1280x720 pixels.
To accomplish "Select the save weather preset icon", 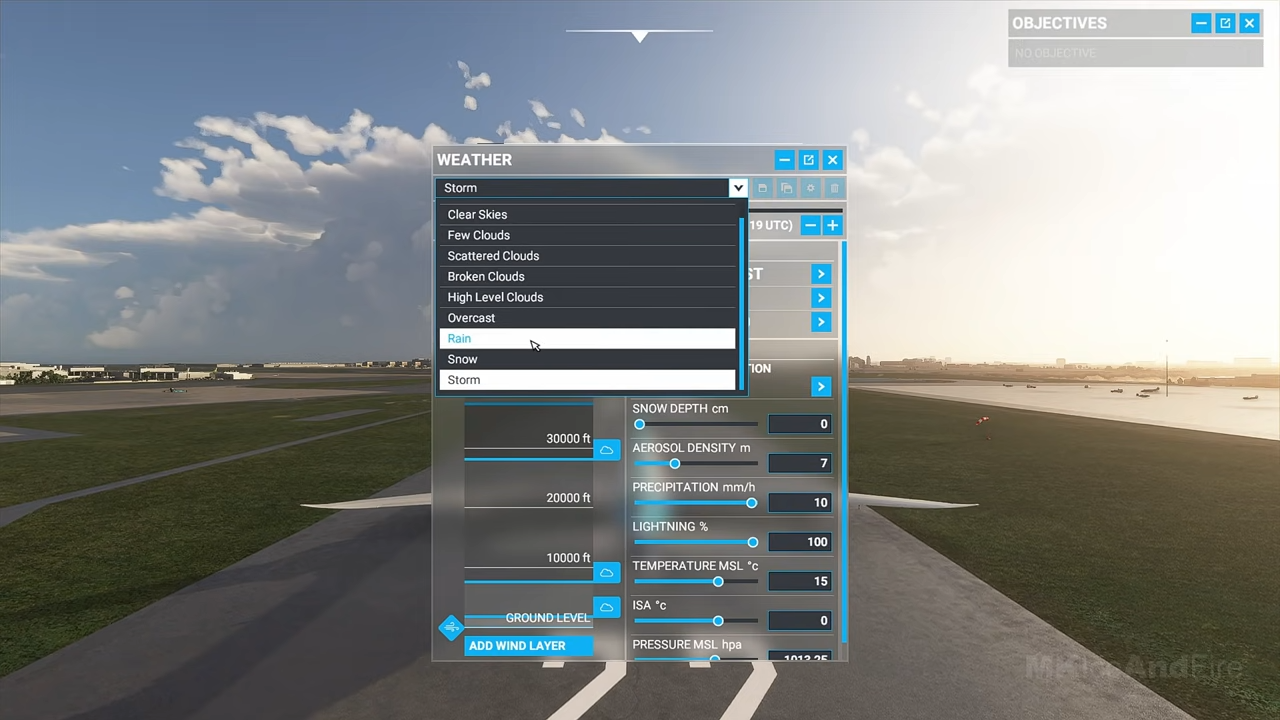I will [762, 188].
